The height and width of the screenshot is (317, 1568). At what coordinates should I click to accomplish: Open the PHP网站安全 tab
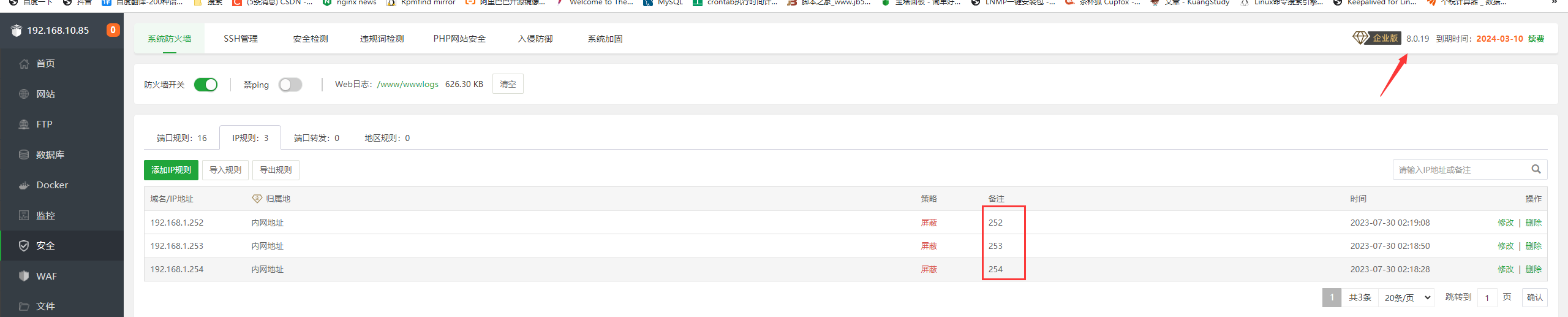click(459, 39)
